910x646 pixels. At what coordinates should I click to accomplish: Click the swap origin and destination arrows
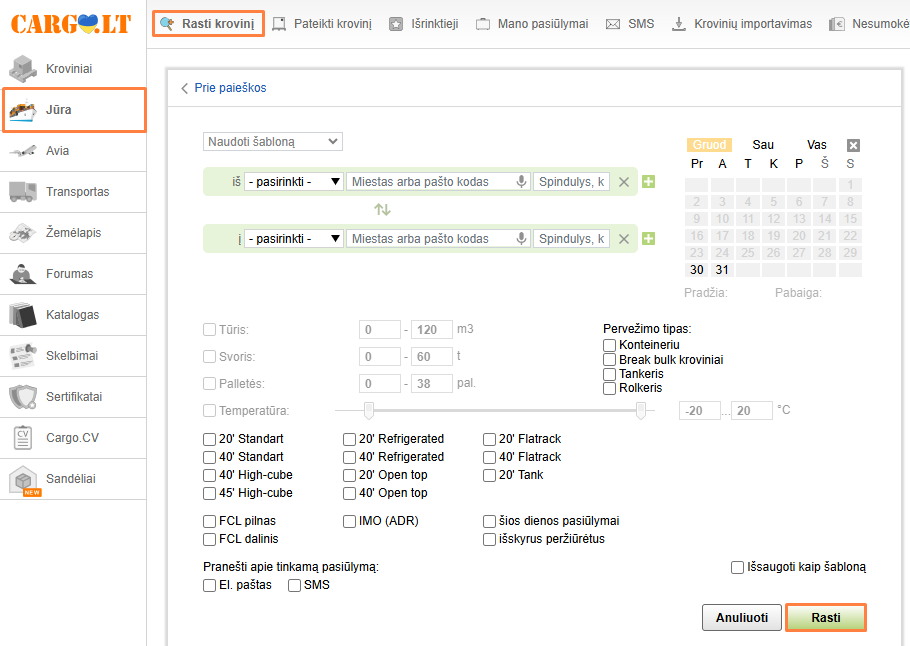tap(382, 210)
